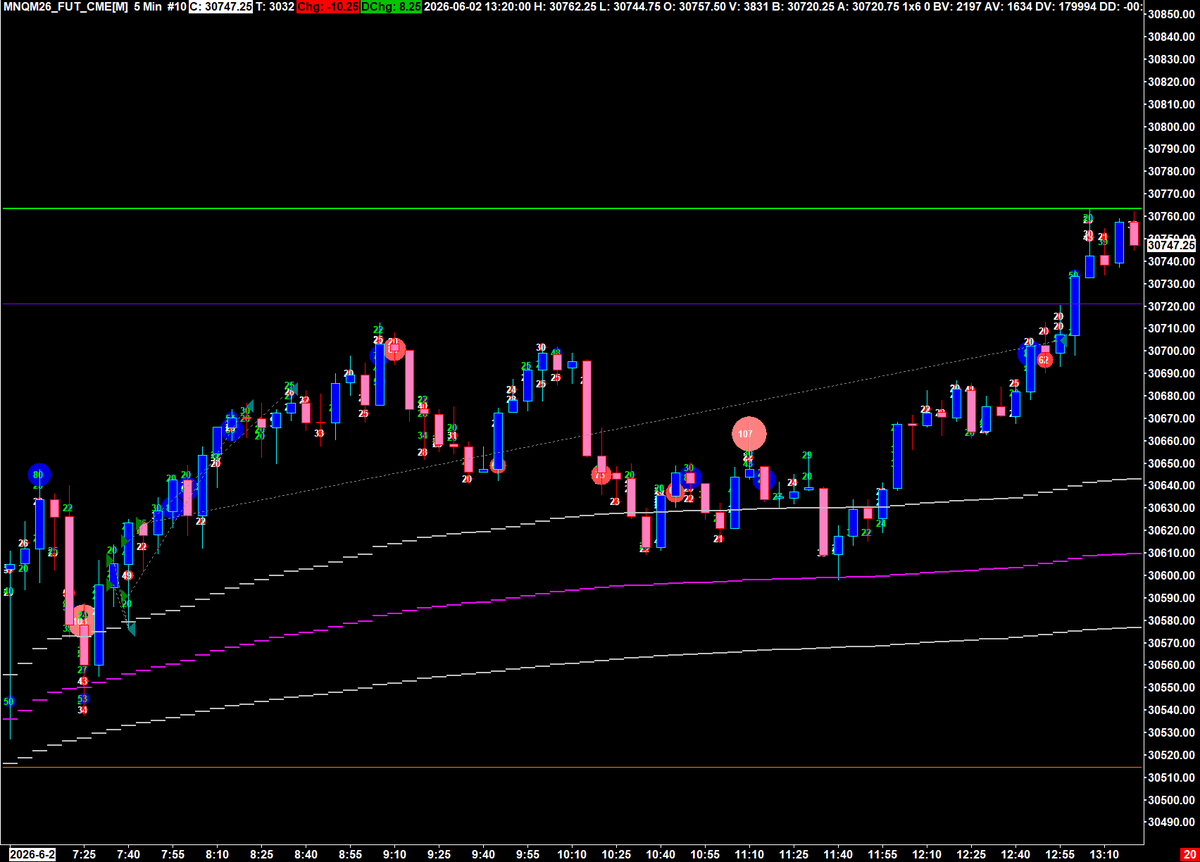This screenshot has height=862, width=1200.
Task: Click the pink bubble labeled 73 near 10:25
Action: point(600,475)
